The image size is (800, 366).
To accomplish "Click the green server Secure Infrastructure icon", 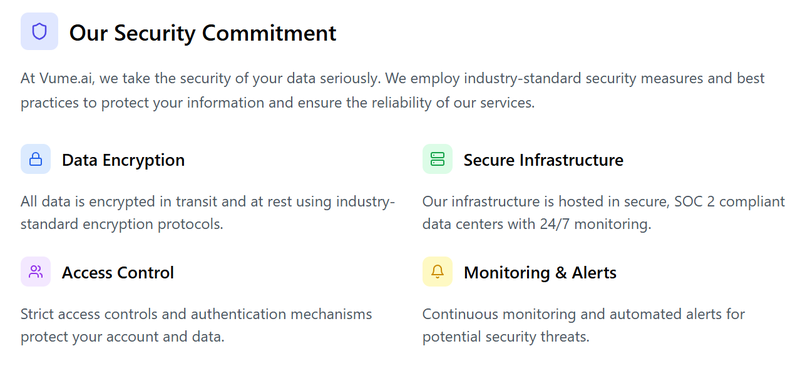I will [437, 159].
